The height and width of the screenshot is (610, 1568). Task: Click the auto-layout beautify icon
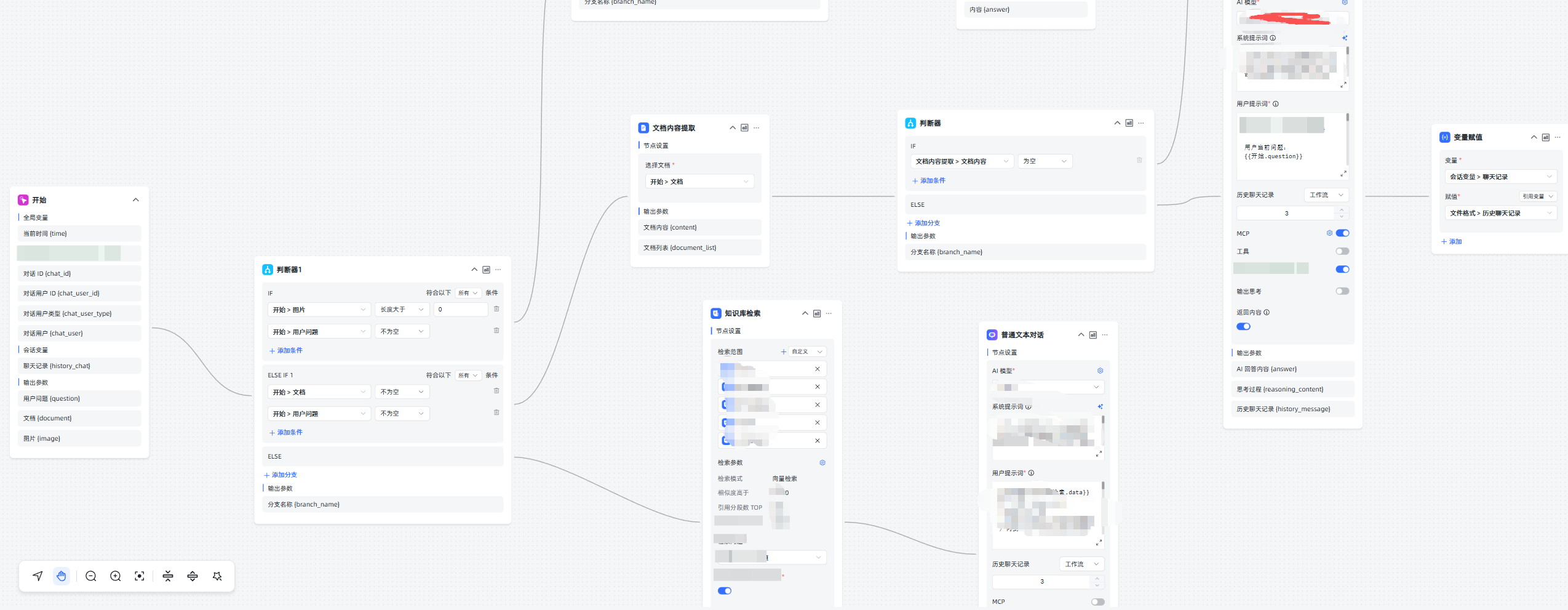click(217, 576)
